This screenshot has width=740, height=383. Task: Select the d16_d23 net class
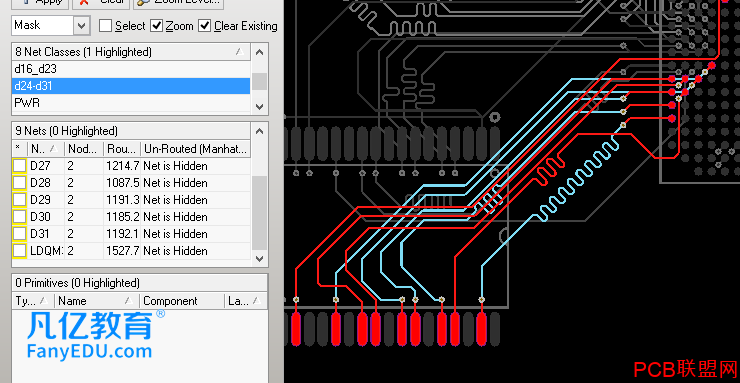(131, 69)
